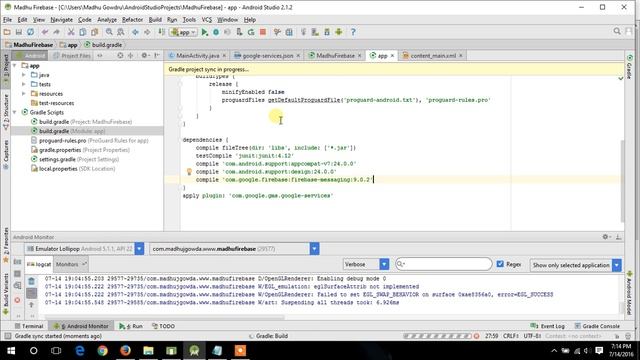Screen dimensions: 640x360
Task: Open the app run configuration dropdown
Action: point(183,32)
